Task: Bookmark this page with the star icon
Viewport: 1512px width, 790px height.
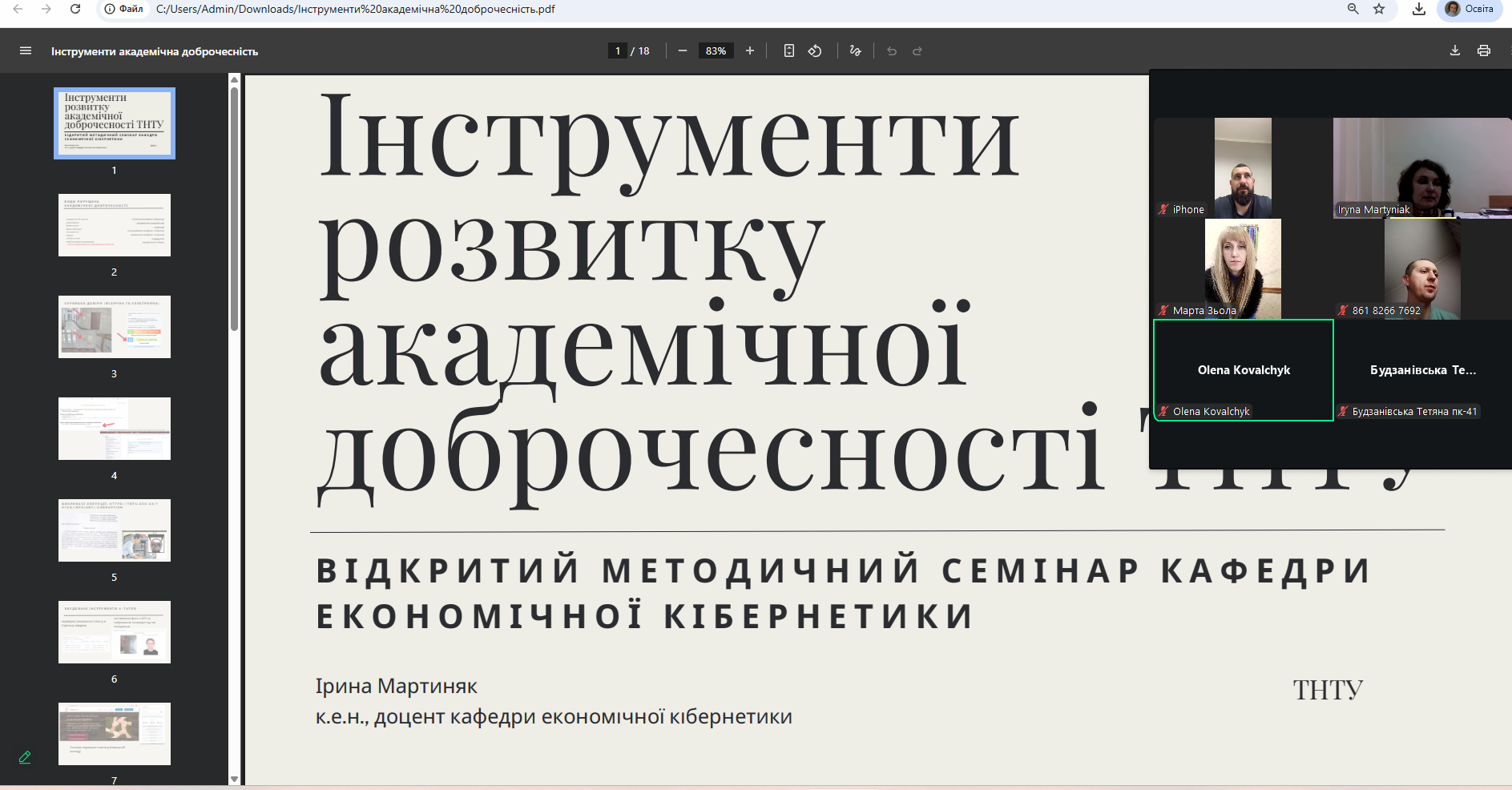Action: [x=1379, y=9]
